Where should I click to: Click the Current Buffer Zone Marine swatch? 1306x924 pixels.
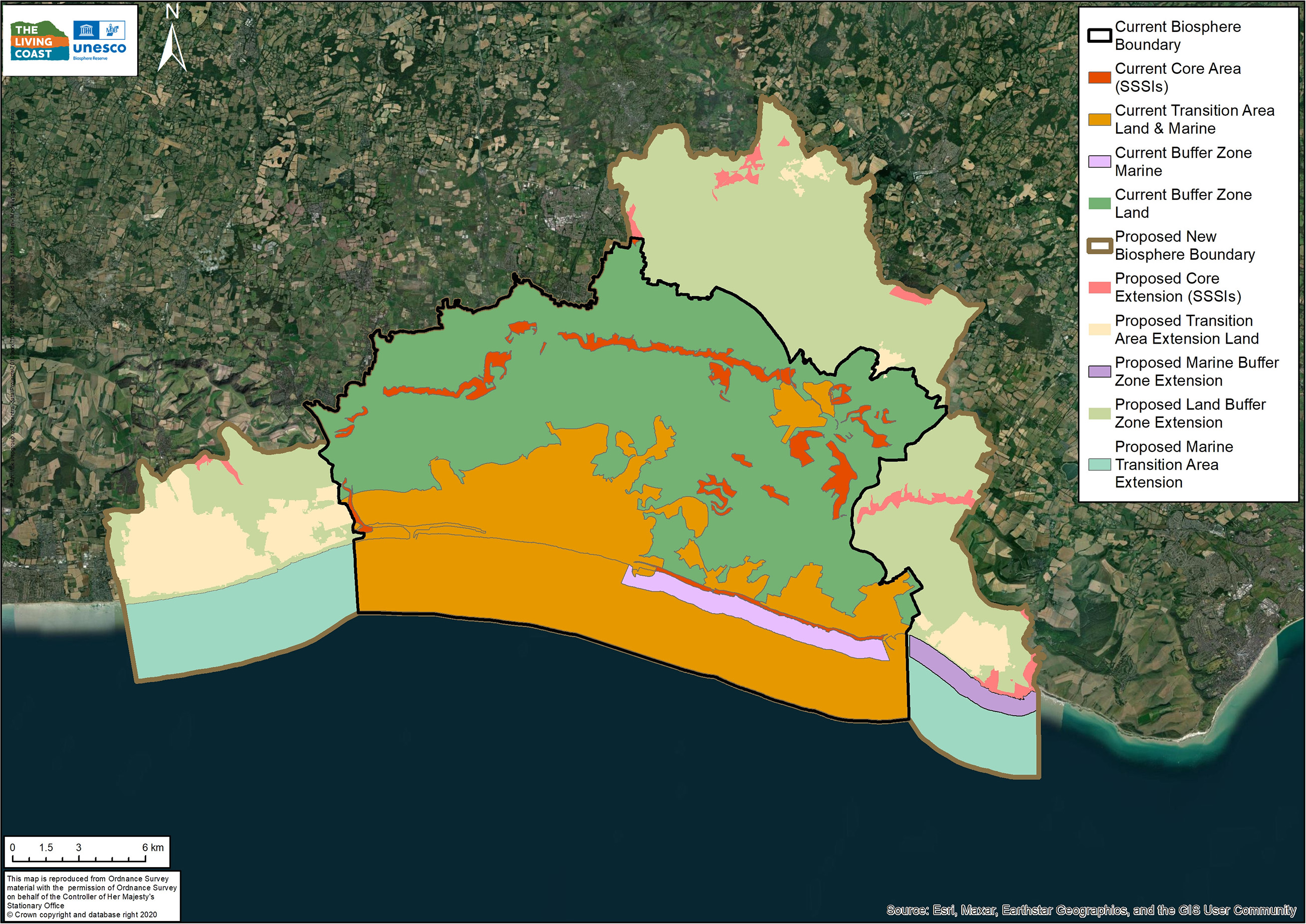click(x=1100, y=162)
